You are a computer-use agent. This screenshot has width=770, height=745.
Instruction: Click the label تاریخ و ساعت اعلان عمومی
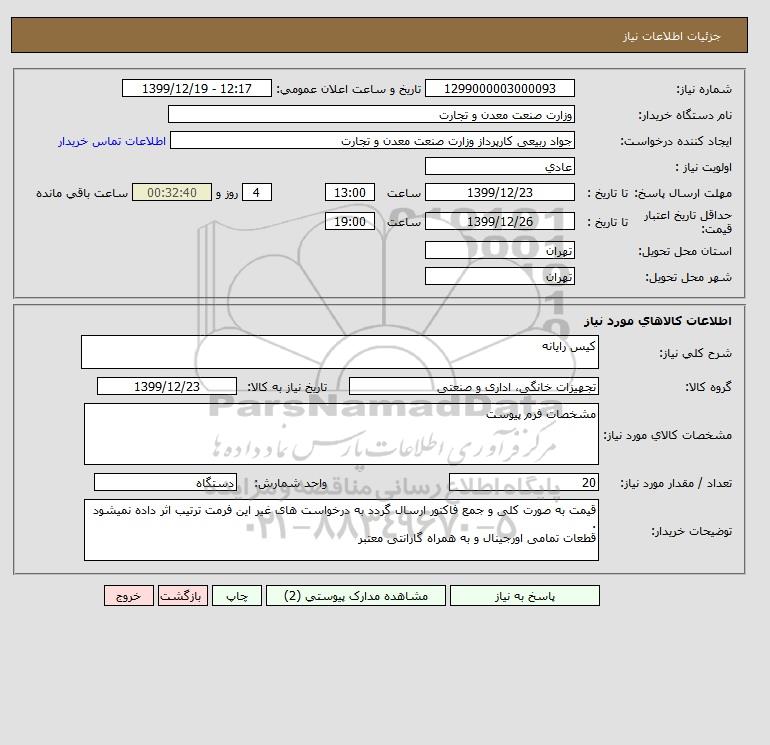coord(349,89)
